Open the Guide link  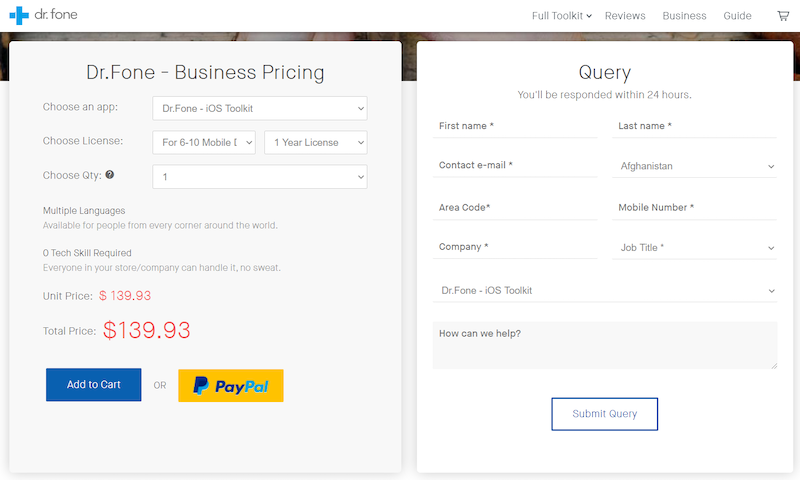[x=737, y=16]
